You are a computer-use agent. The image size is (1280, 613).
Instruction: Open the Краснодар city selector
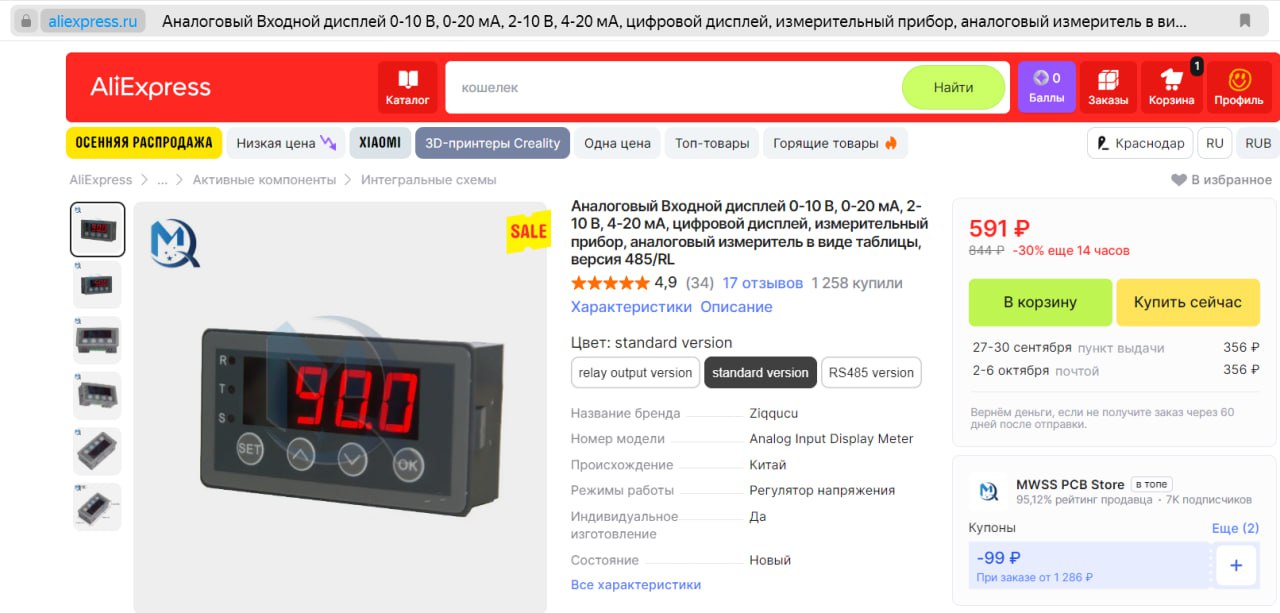point(1140,143)
